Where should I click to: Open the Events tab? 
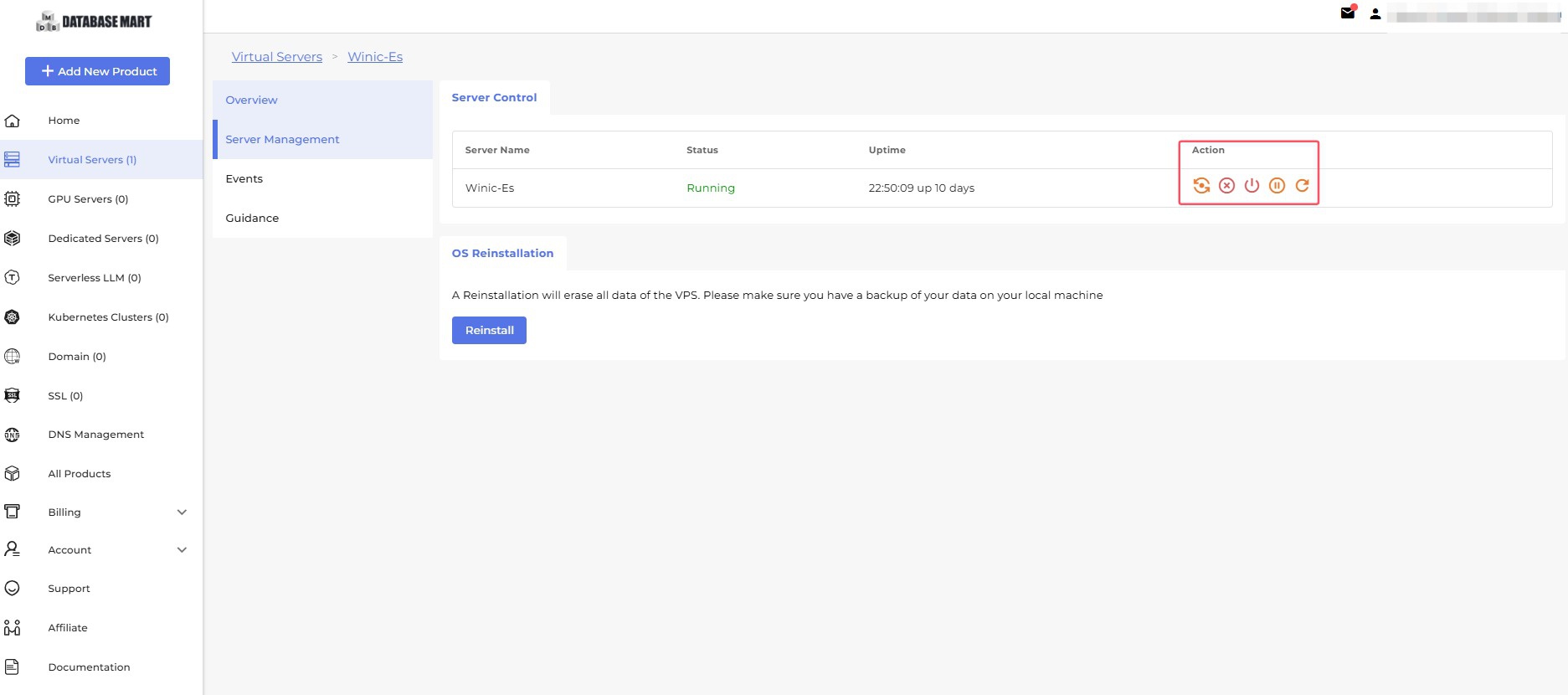coord(322,178)
